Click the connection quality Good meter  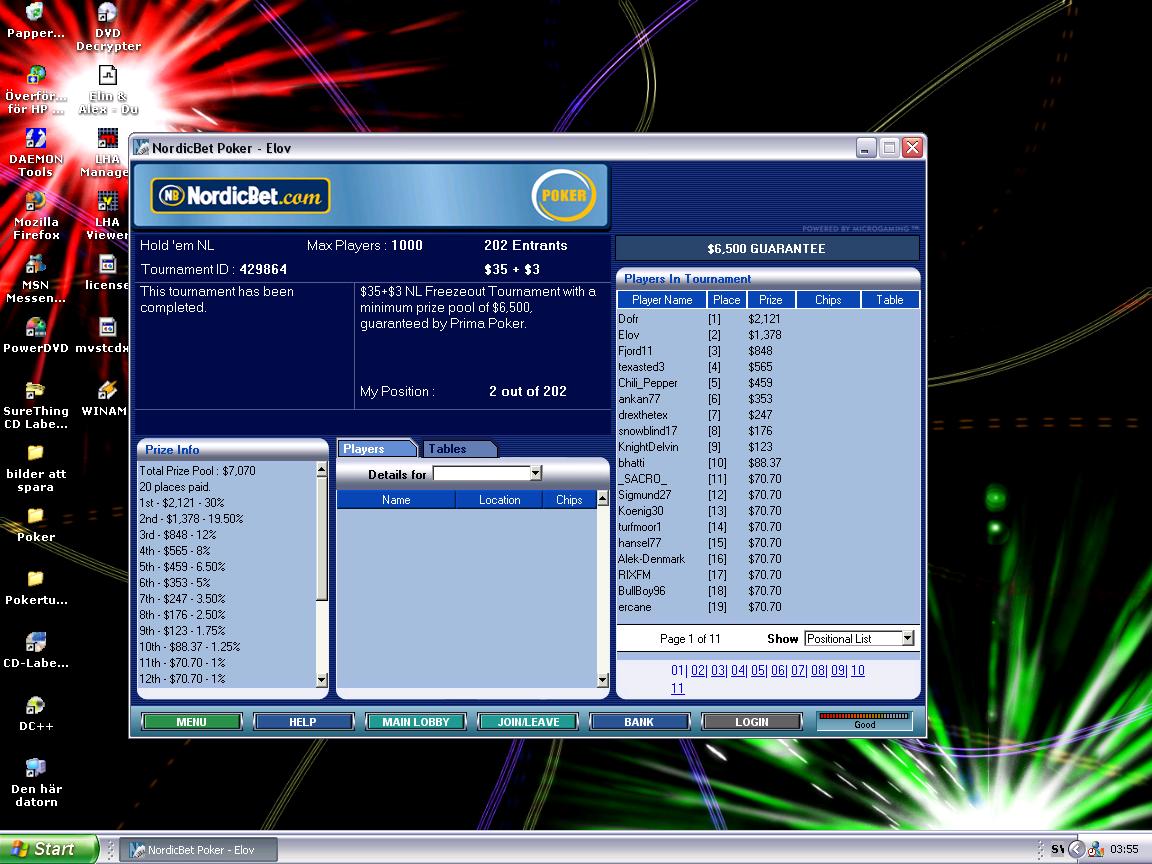(865, 721)
